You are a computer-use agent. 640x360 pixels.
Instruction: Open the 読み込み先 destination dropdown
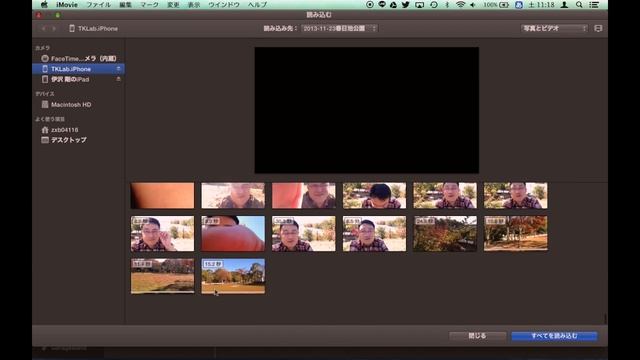(339, 28)
